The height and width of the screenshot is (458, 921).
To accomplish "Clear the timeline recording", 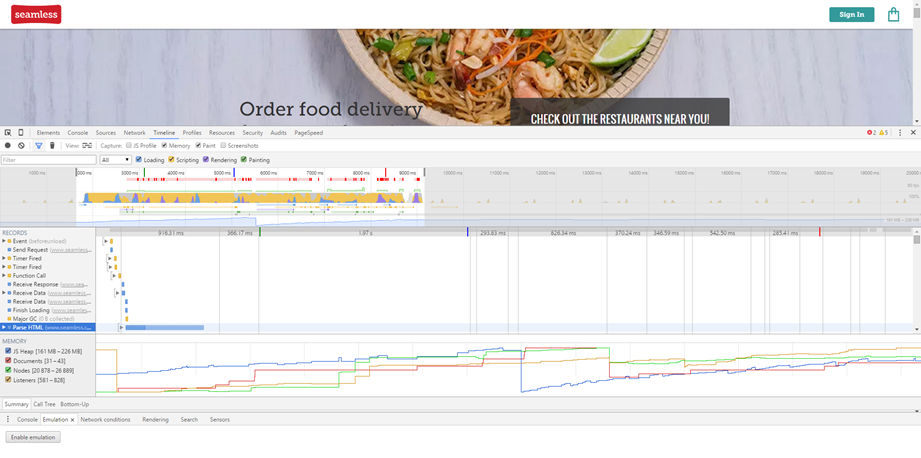I will [x=21, y=146].
